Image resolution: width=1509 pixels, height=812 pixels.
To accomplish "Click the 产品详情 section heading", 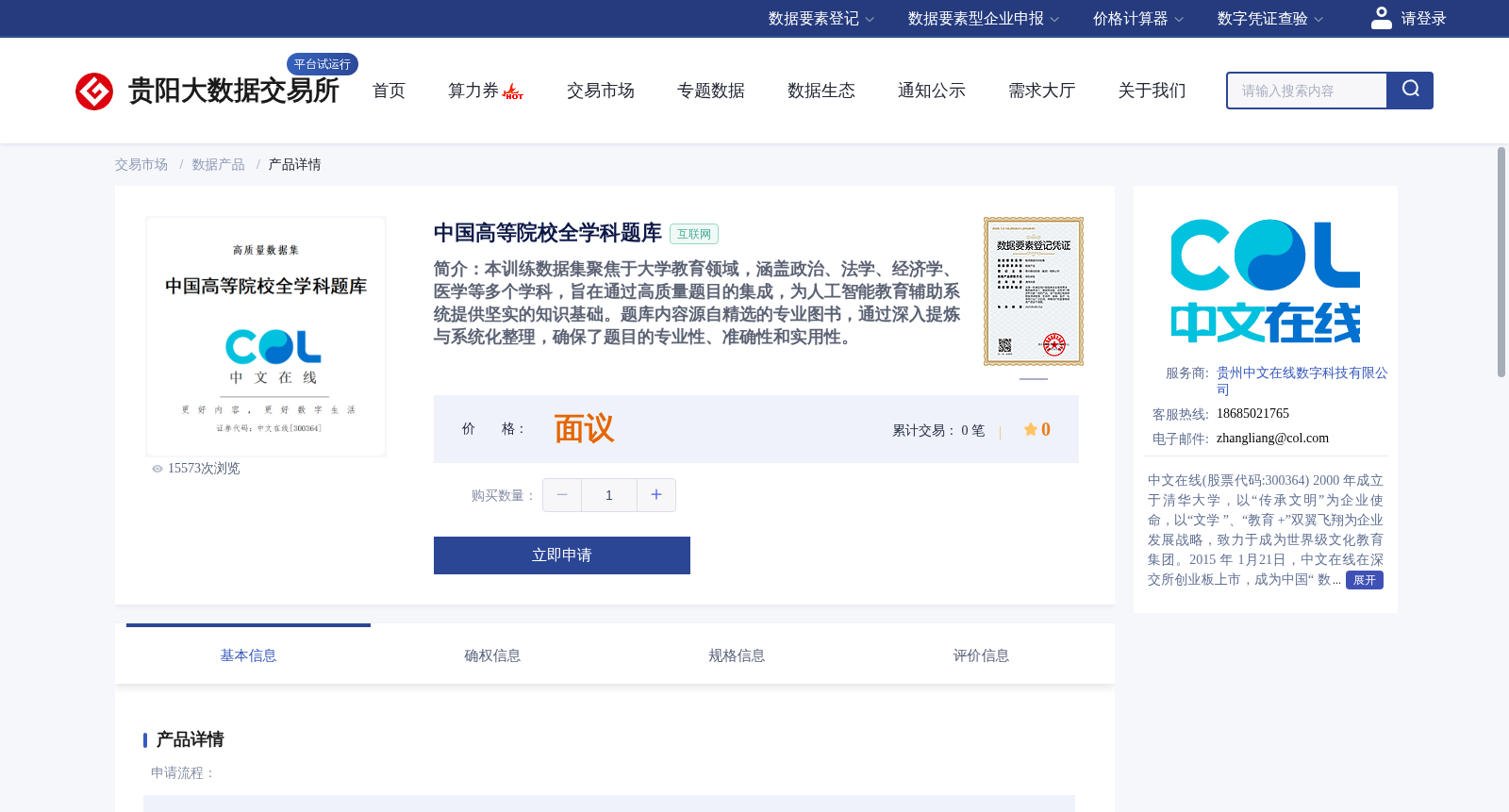I will (x=190, y=739).
